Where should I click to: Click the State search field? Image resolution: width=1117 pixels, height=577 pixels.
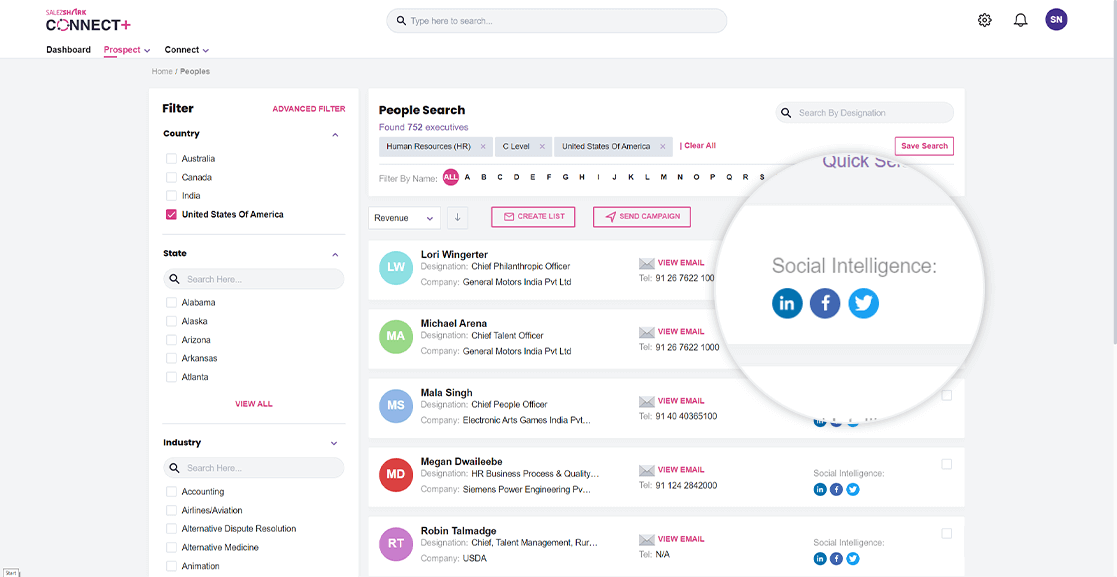pyautogui.click(x=254, y=279)
